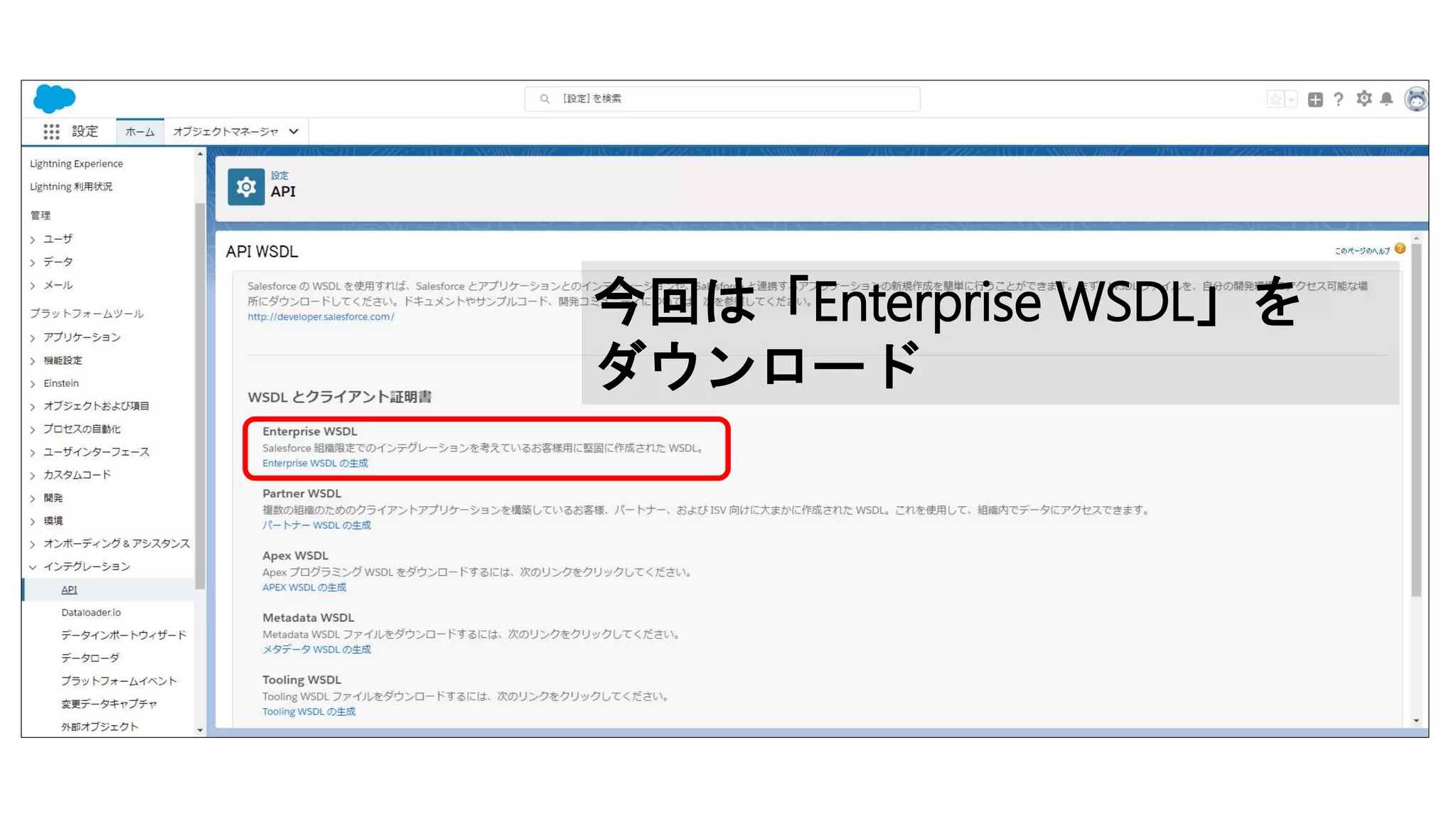Expand the Einstein tree node
The height and width of the screenshot is (819, 1456).
click(x=33, y=384)
